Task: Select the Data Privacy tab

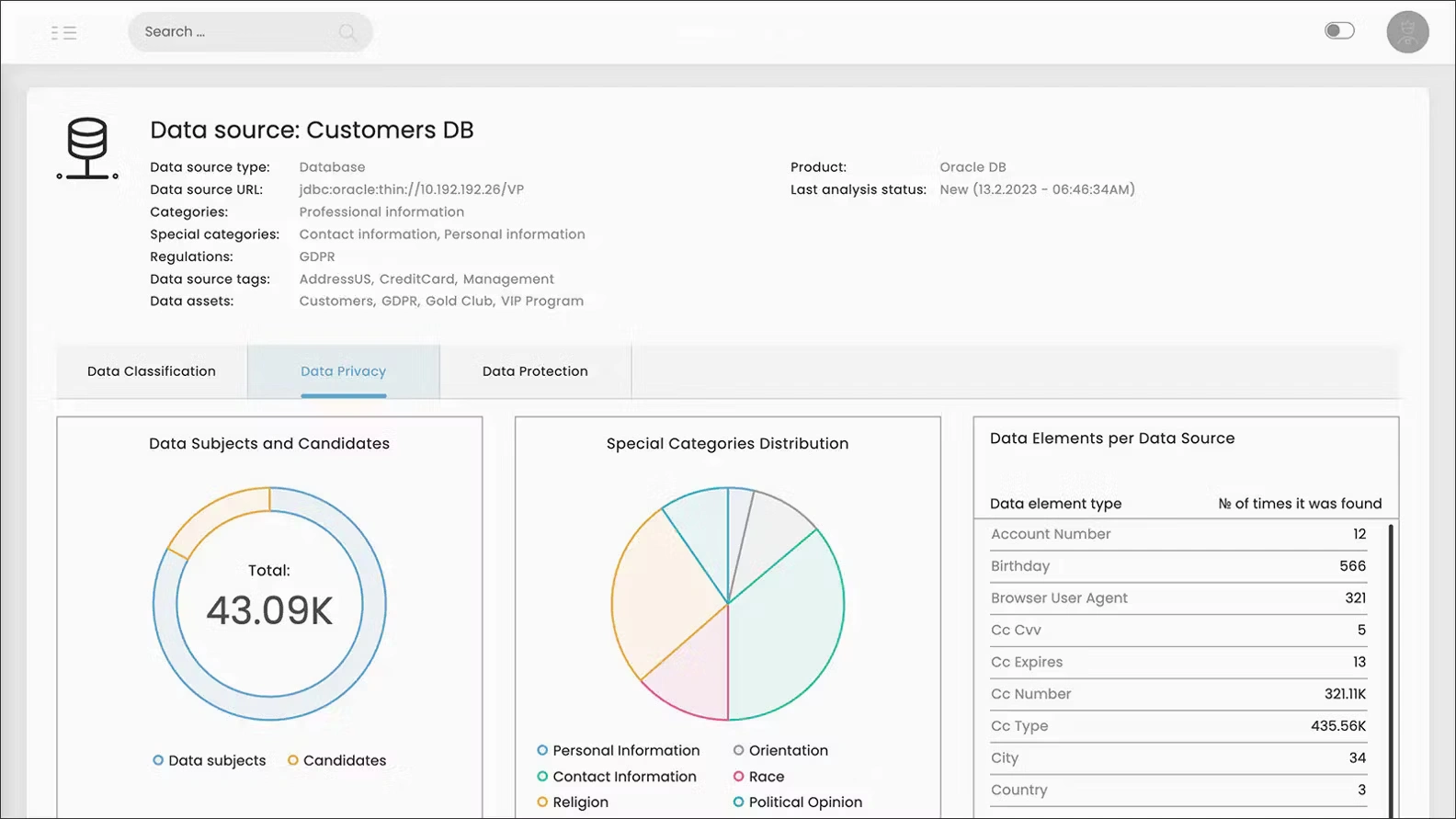Action: click(343, 371)
